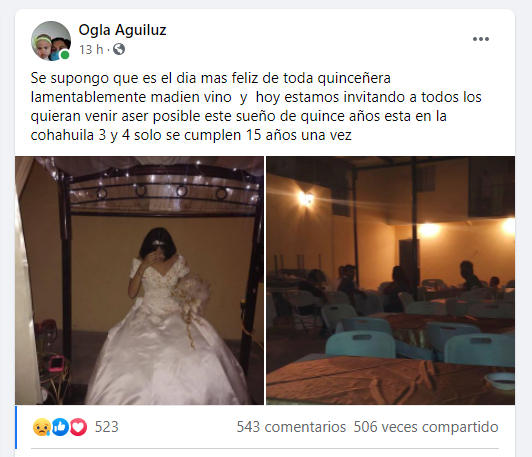Open the three-dots post options menu
532x457 pixels.
(x=481, y=39)
